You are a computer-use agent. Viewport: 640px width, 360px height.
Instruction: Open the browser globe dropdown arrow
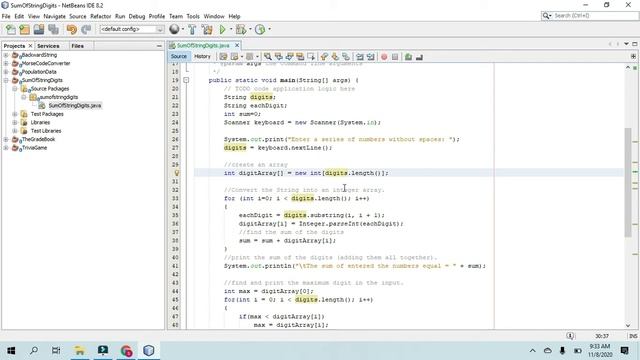coord(182,29)
